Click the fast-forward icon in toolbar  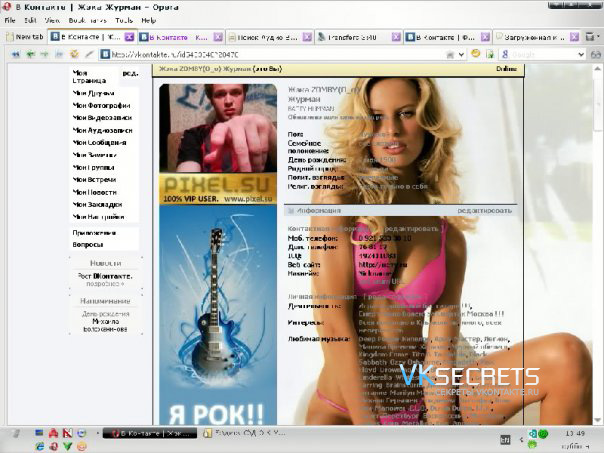coord(59,54)
